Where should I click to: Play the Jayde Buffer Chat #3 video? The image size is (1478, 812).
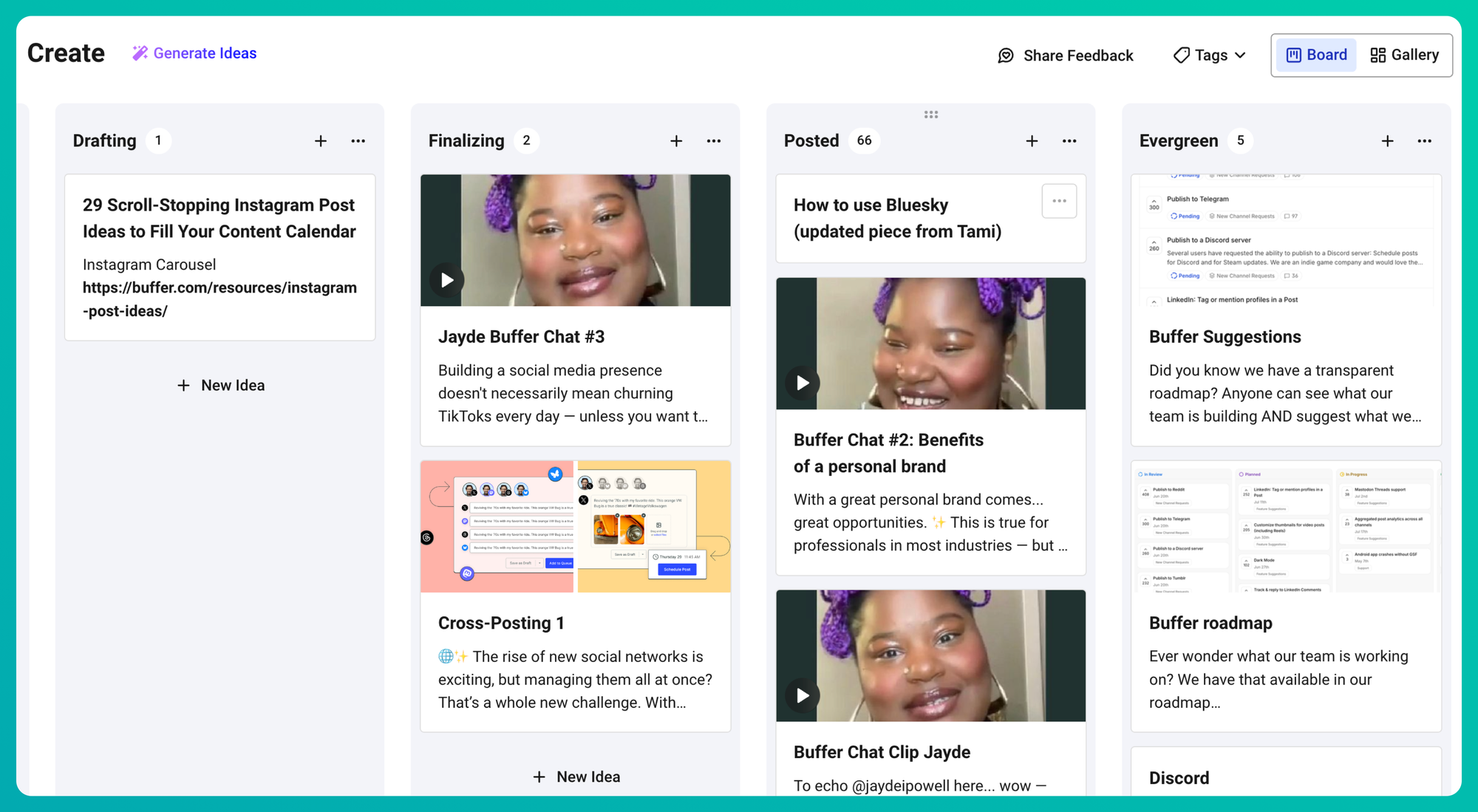(447, 280)
